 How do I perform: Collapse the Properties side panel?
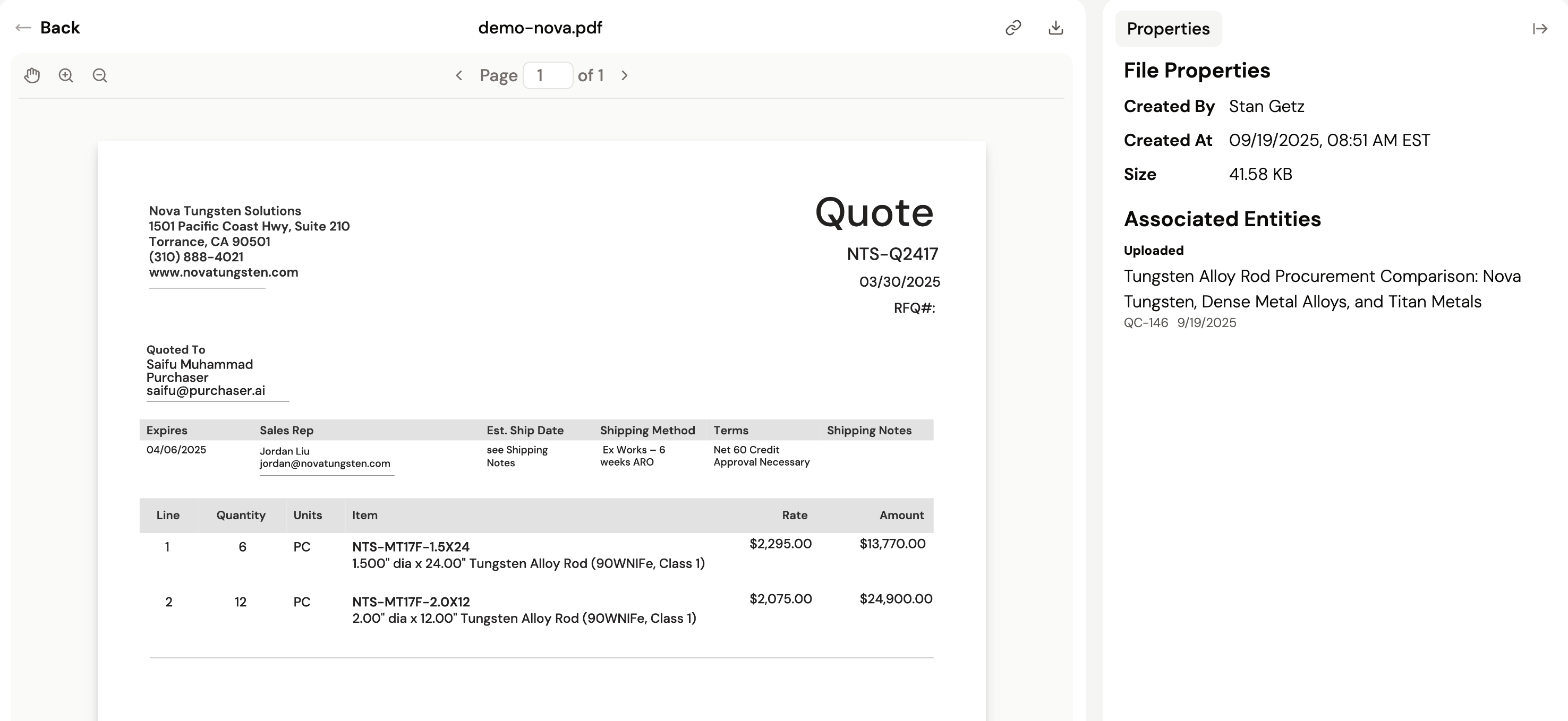tap(1539, 29)
